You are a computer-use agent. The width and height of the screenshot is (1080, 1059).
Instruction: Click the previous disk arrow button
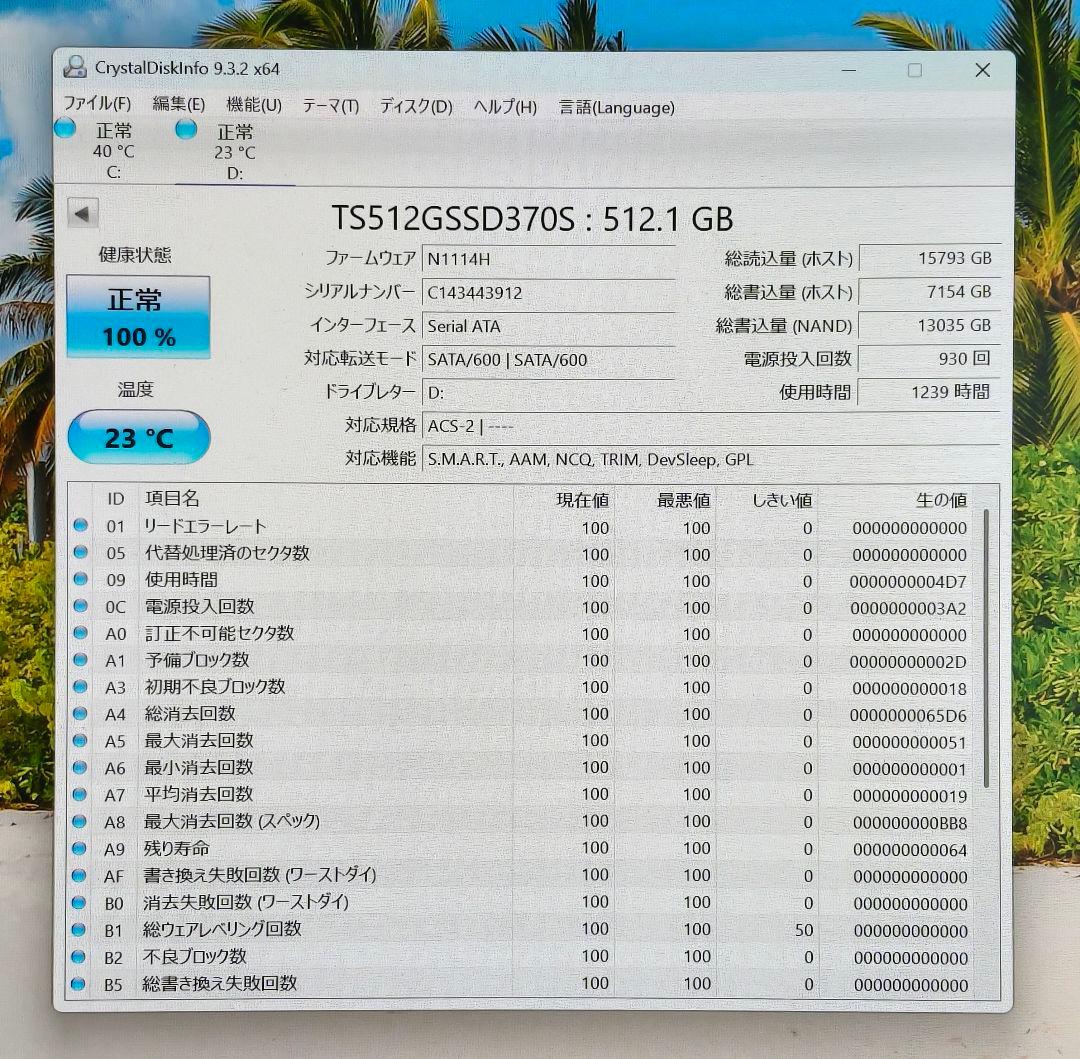point(83,213)
